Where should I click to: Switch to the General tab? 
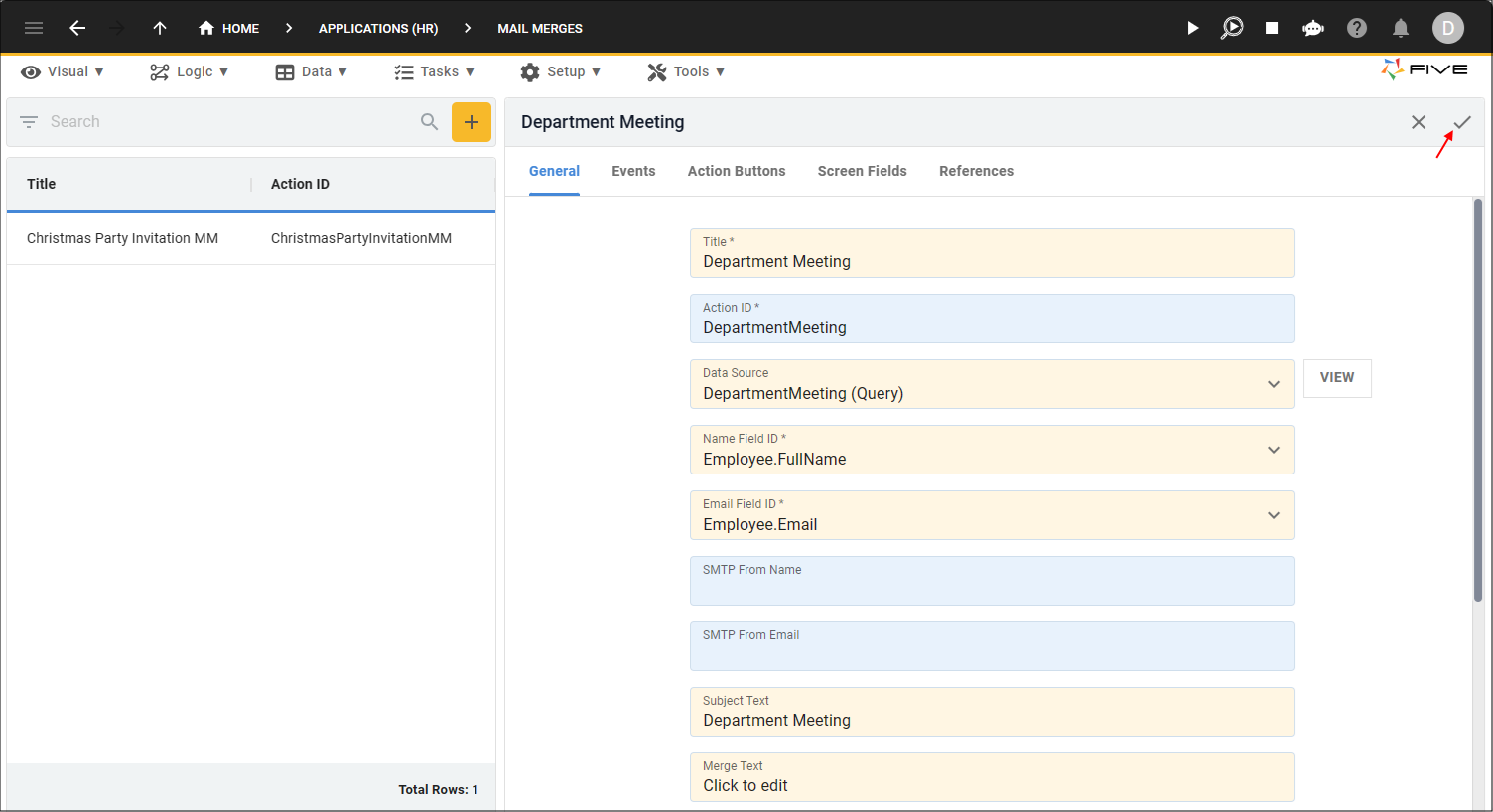click(554, 171)
